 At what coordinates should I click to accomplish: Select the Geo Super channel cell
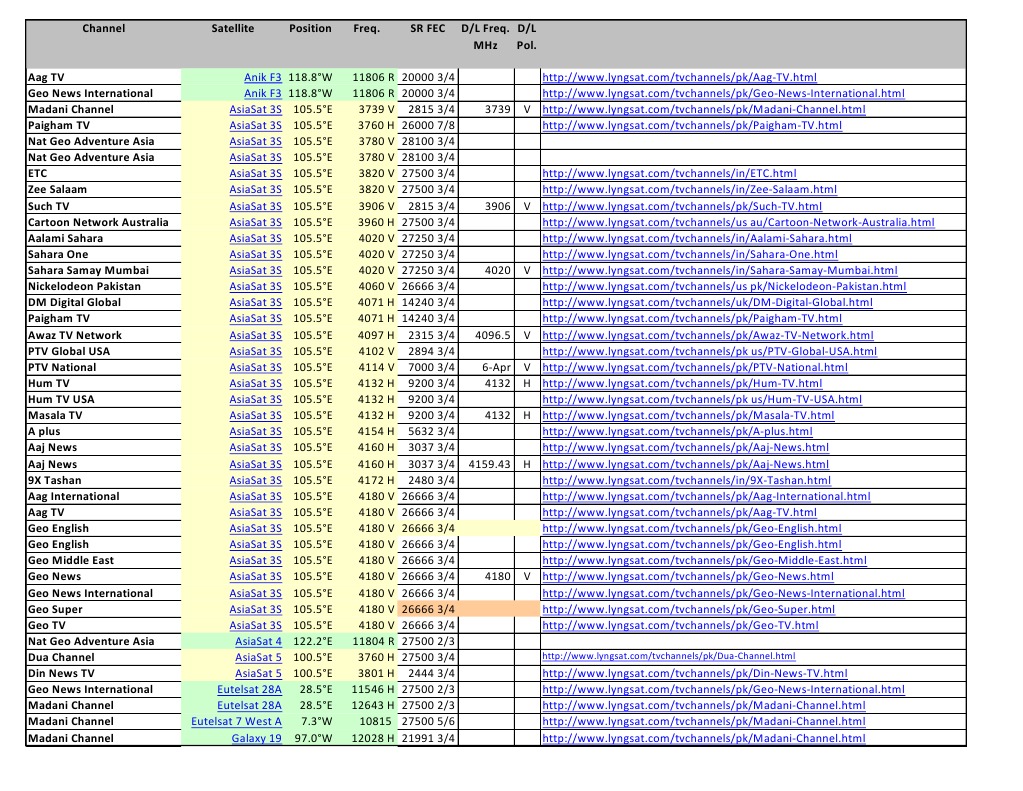103,609
